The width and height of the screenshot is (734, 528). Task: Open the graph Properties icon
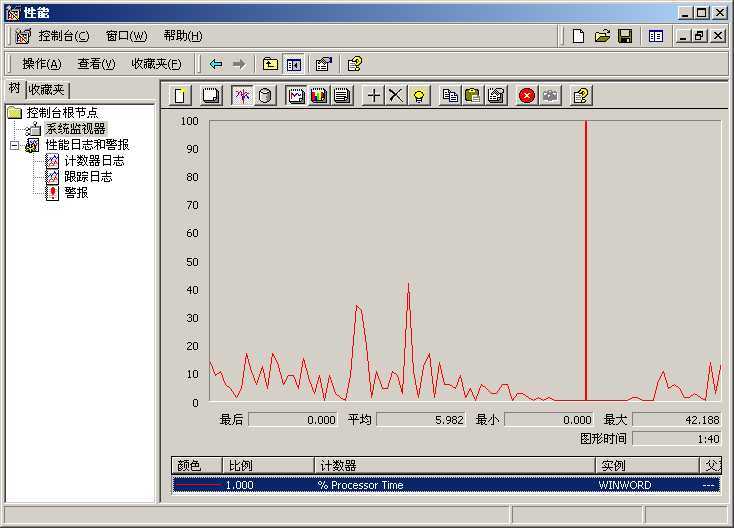pyautogui.click(x=496, y=96)
